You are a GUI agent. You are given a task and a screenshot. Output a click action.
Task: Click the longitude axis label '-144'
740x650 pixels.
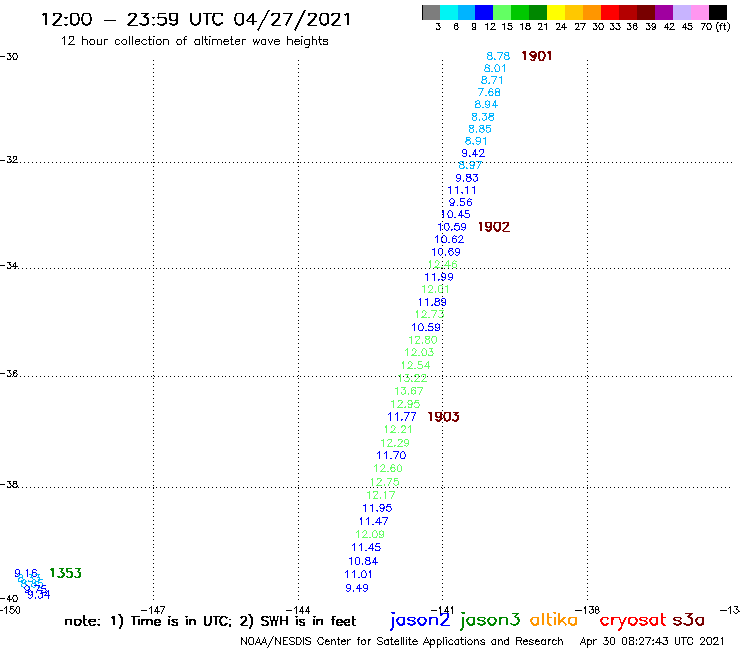[x=298, y=610]
